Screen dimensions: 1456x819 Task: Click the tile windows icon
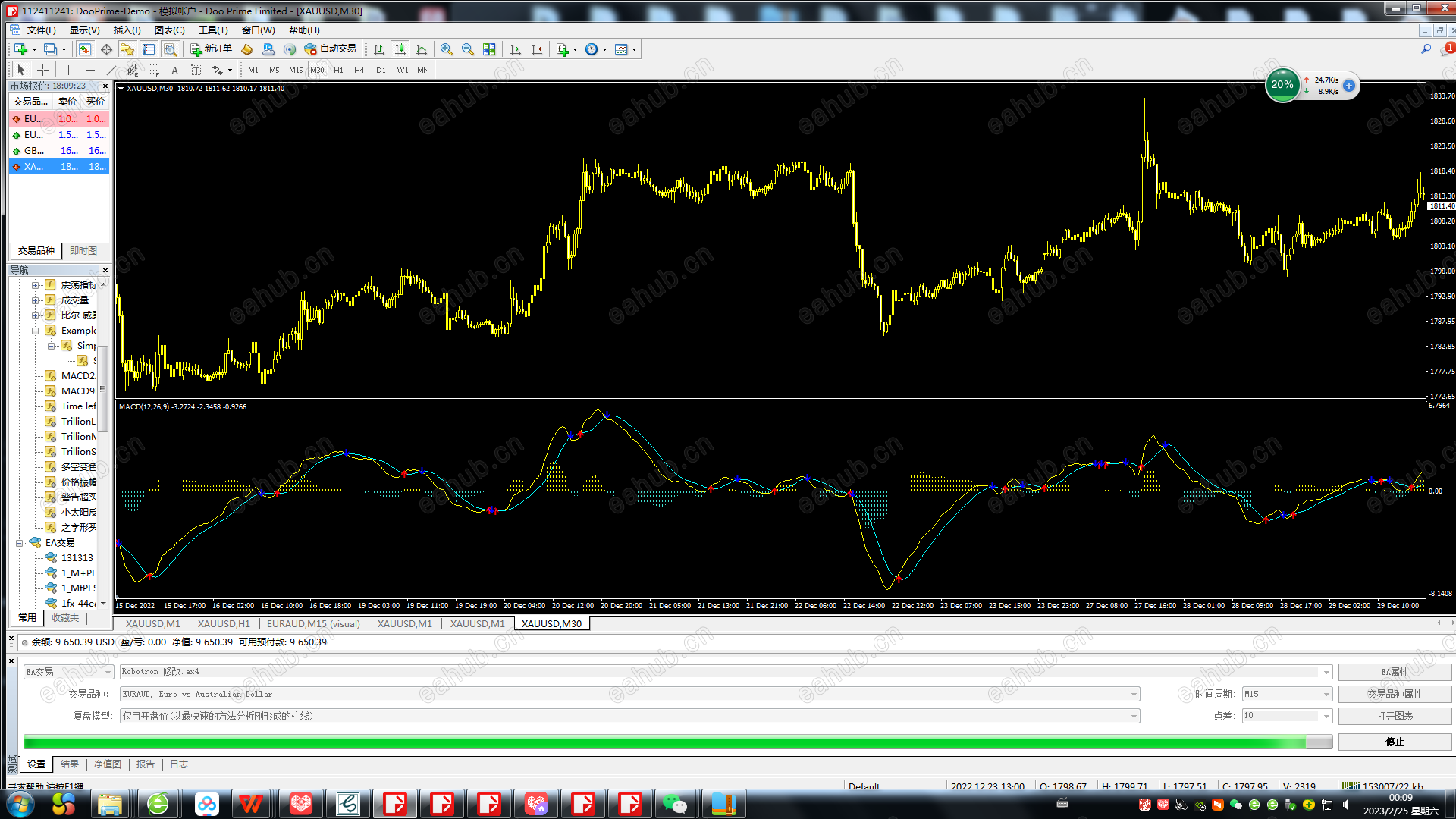coord(489,49)
